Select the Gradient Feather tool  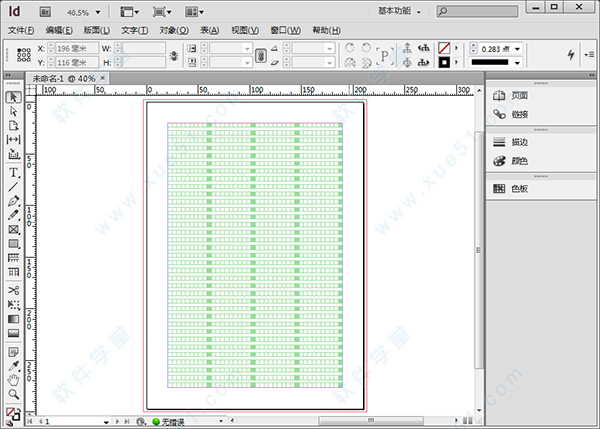coord(13,333)
